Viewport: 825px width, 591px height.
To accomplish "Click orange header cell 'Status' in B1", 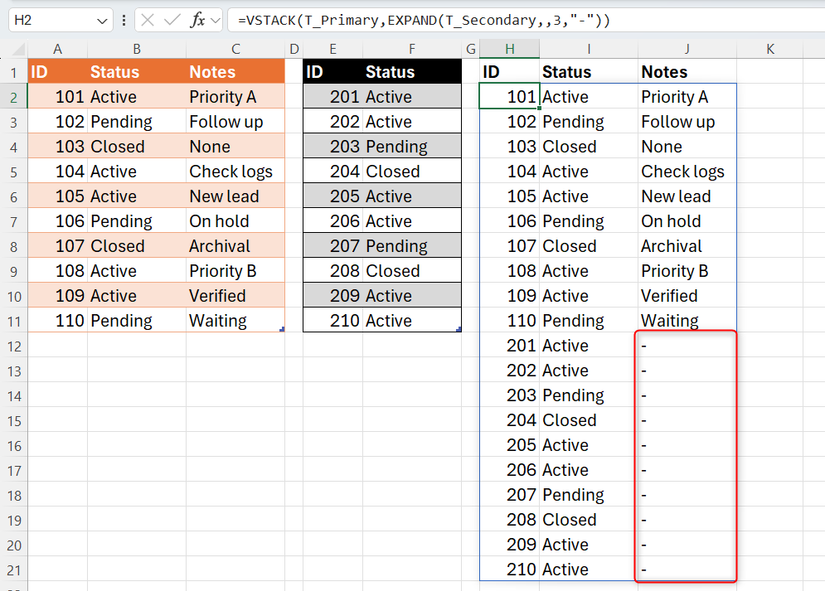I will point(136,72).
